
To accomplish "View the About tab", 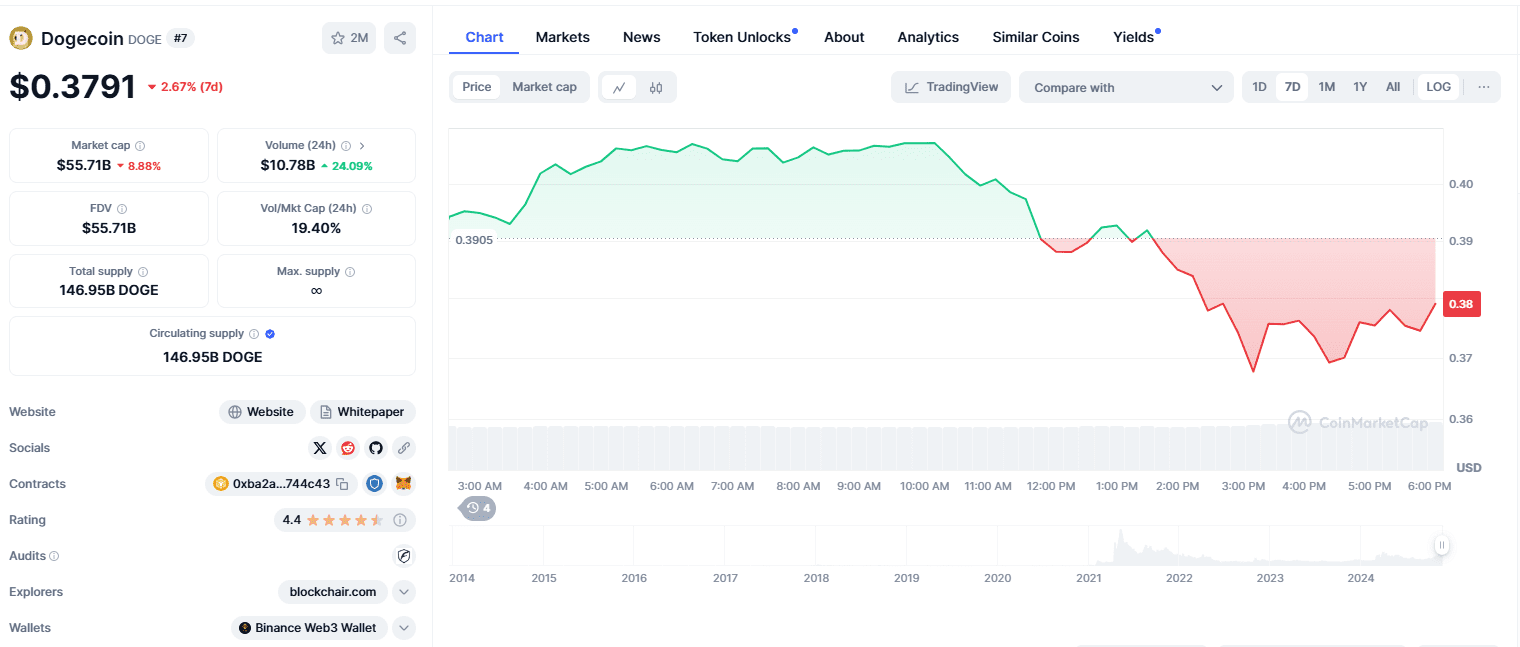I will [844, 37].
